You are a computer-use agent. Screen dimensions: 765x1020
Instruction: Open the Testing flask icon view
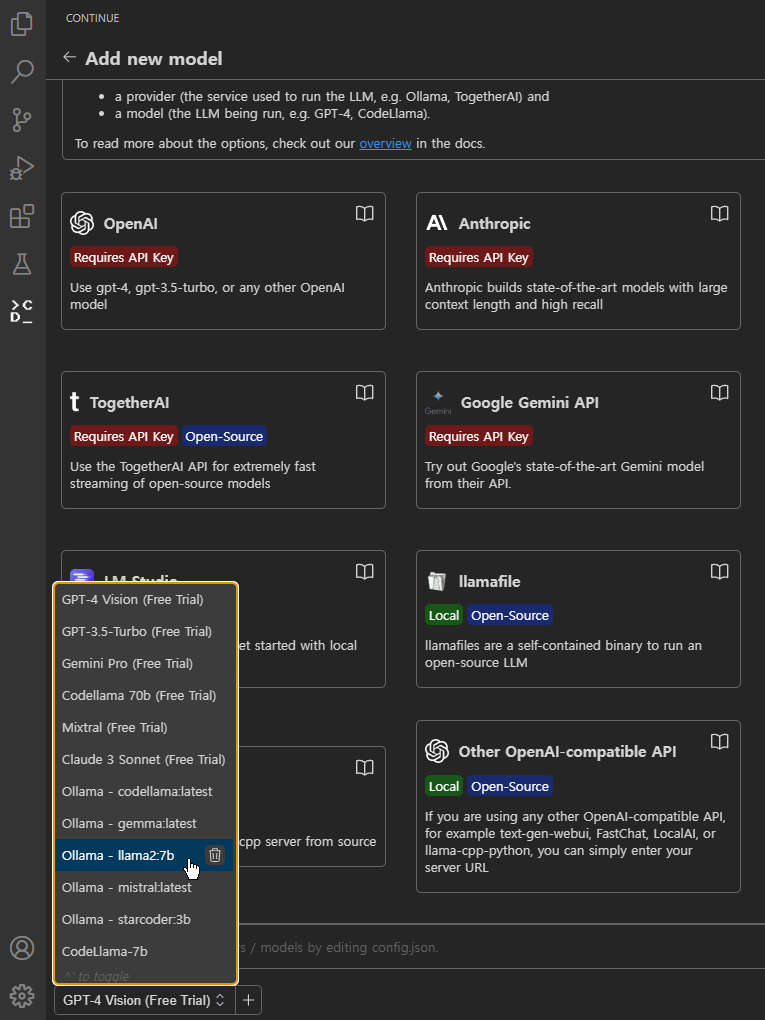click(x=22, y=264)
